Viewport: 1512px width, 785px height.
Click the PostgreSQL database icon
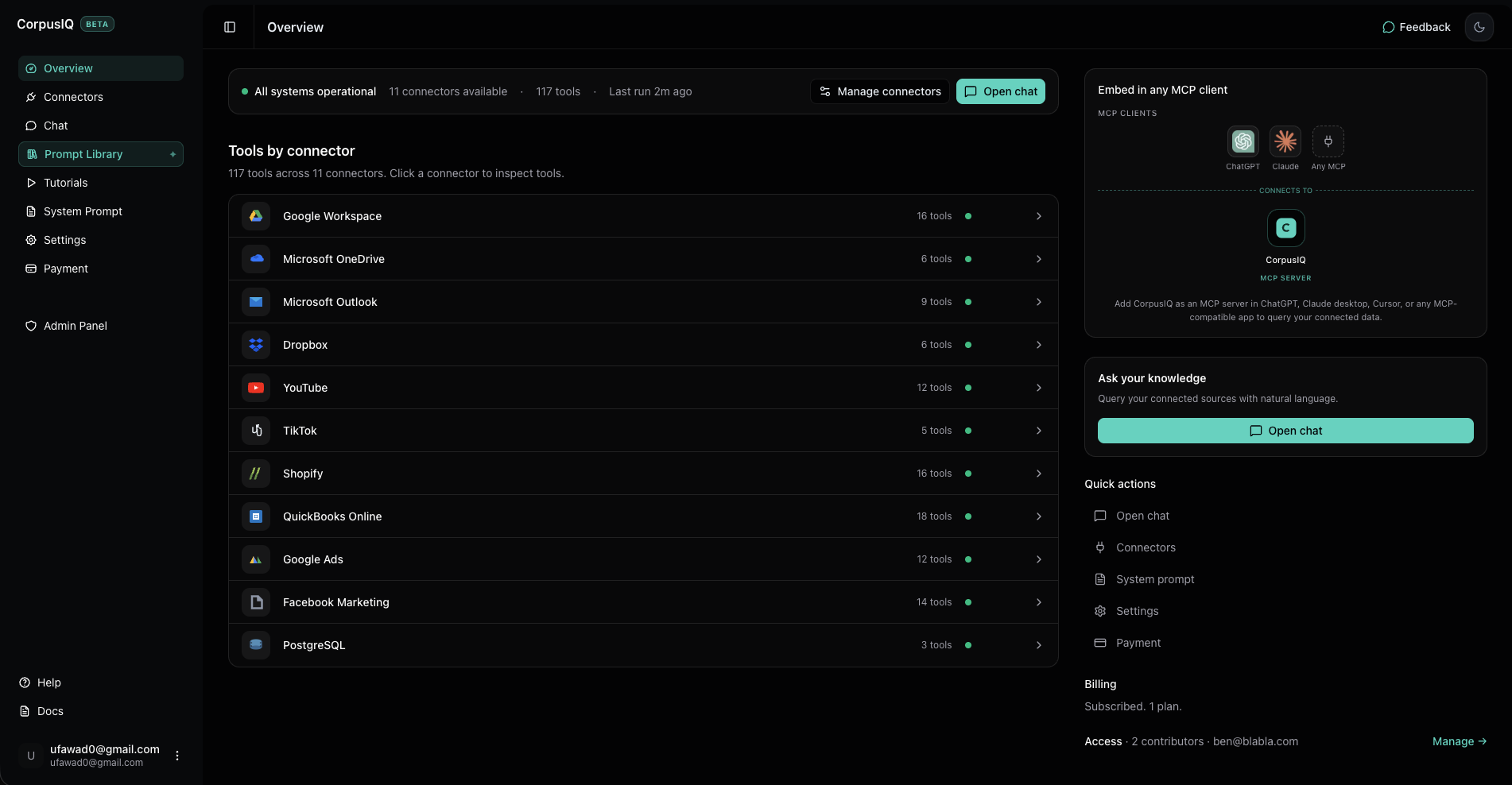coord(256,645)
